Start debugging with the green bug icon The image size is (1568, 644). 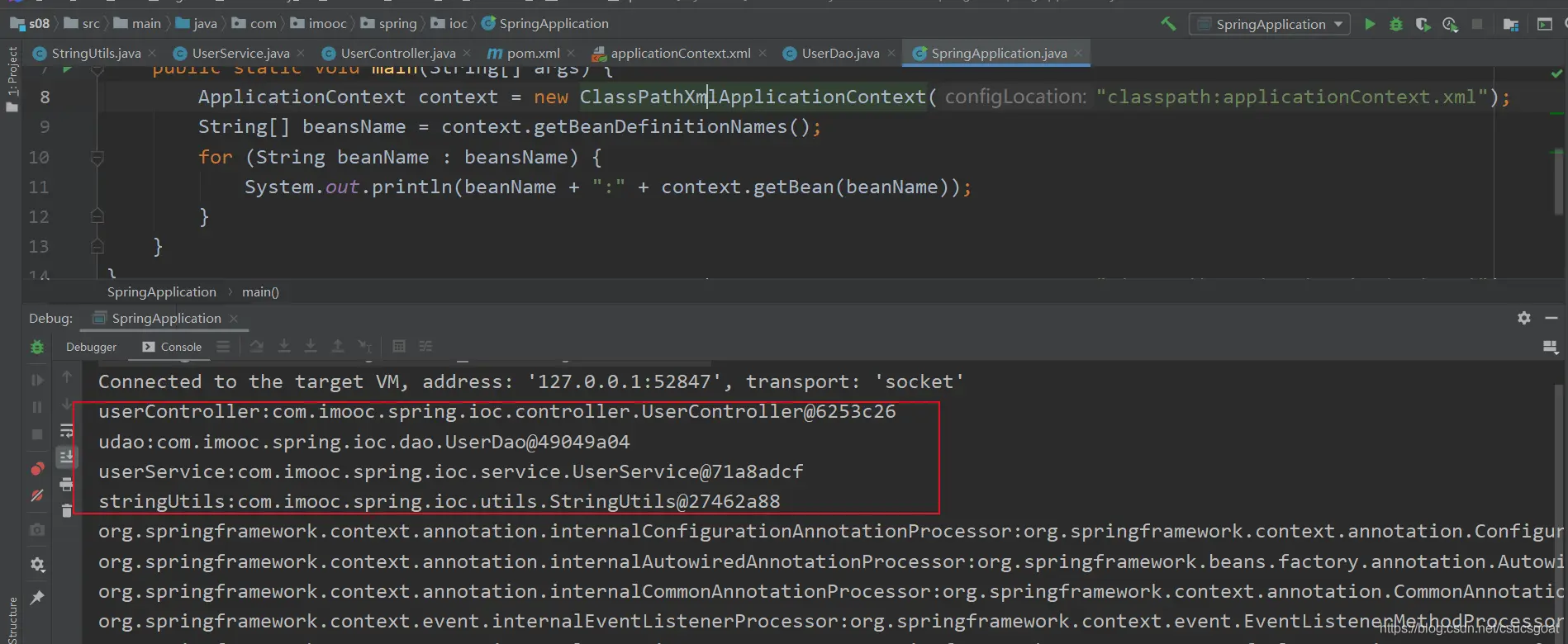[x=1396, y=24]
